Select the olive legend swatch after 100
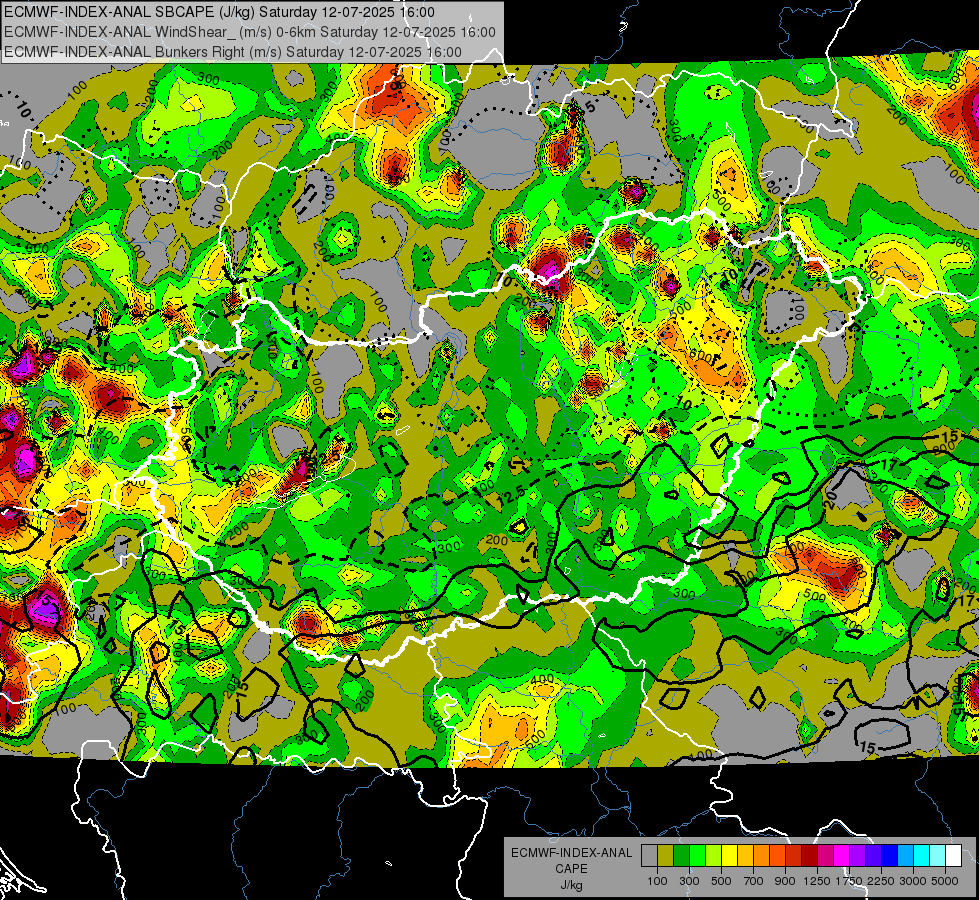The height and width of the screenshot is (900, 979). point(666,856)
